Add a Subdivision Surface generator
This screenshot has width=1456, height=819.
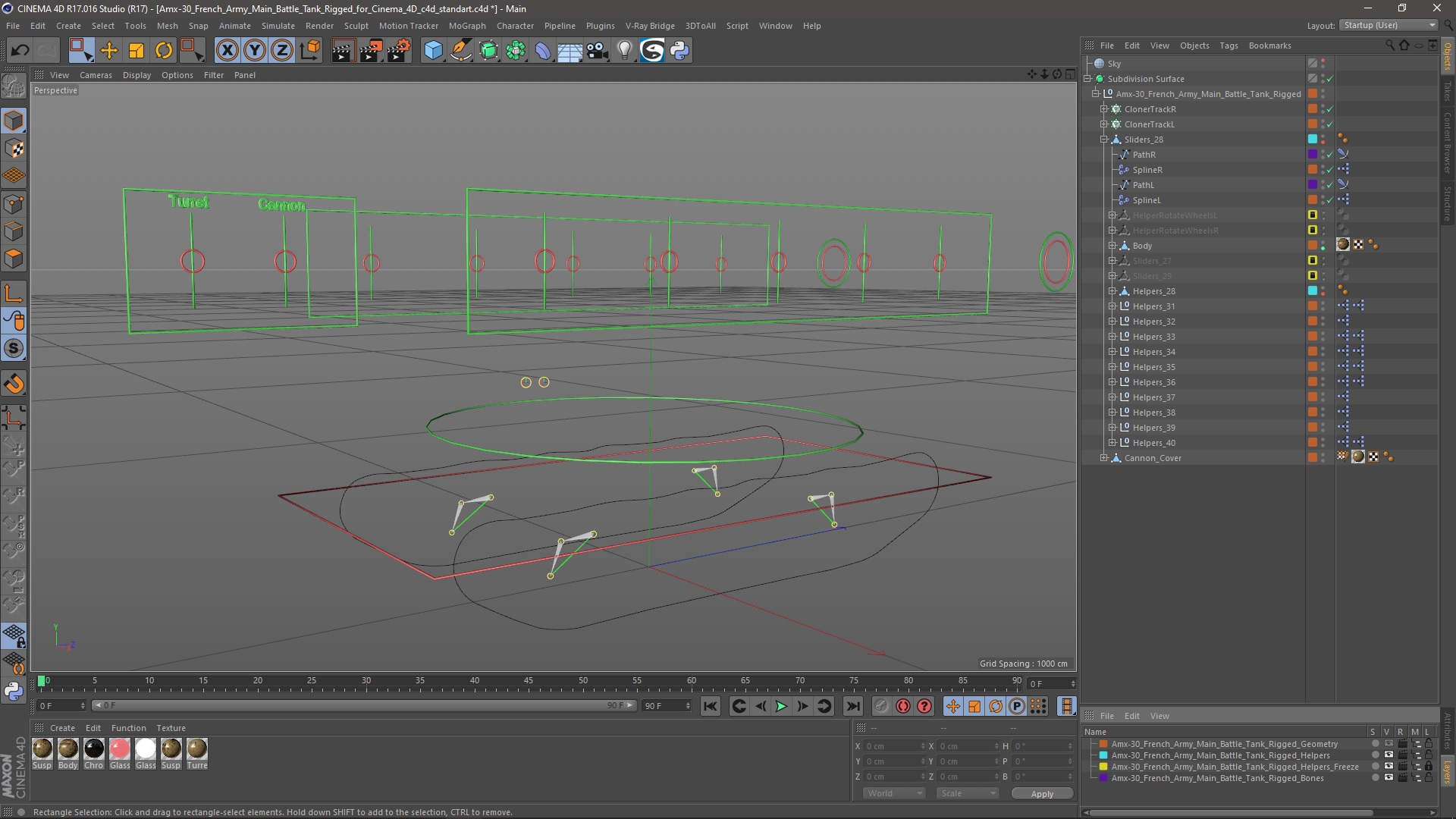click(x=489, y=51)
